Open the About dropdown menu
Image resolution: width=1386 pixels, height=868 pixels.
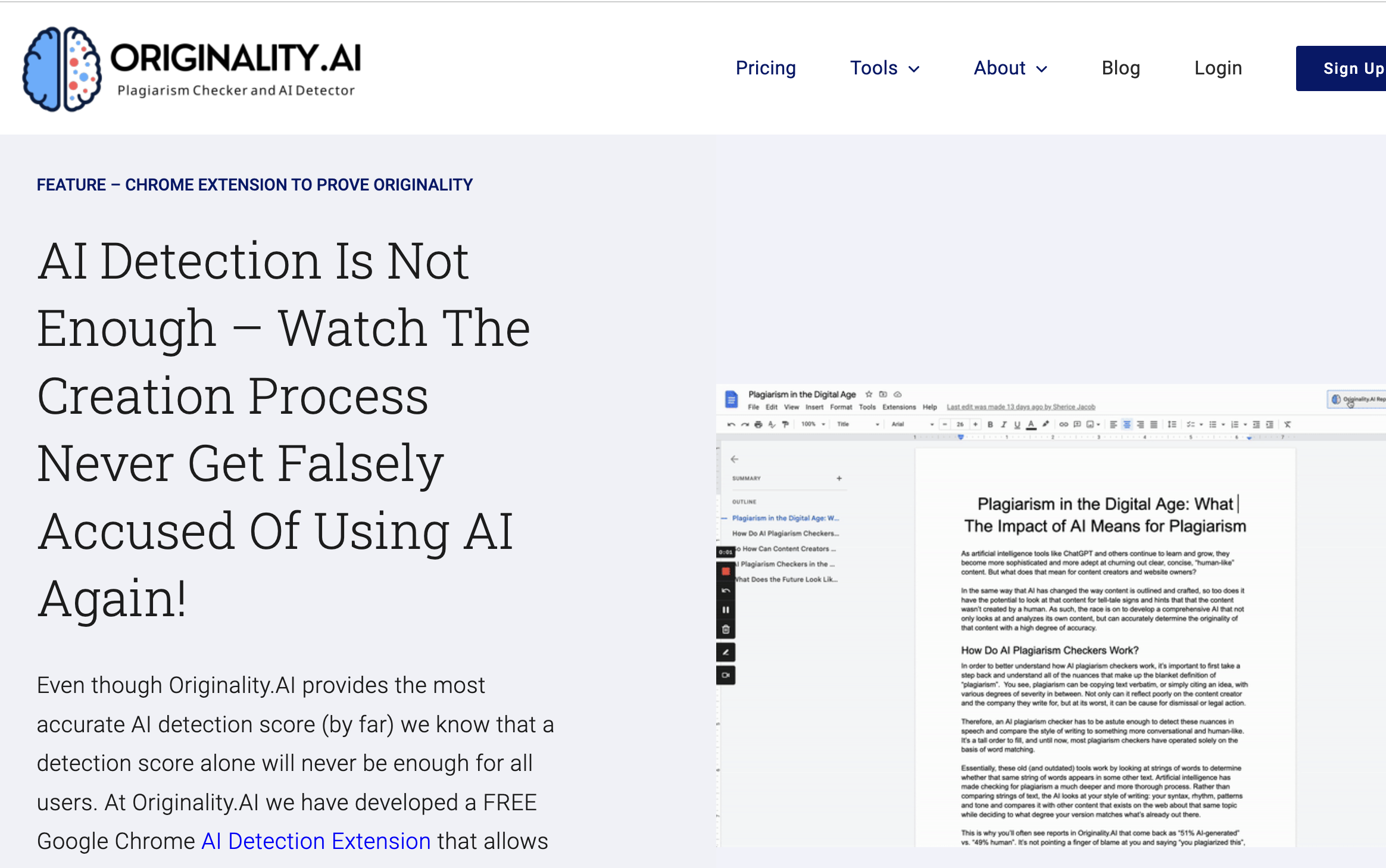click(1009, 68)
